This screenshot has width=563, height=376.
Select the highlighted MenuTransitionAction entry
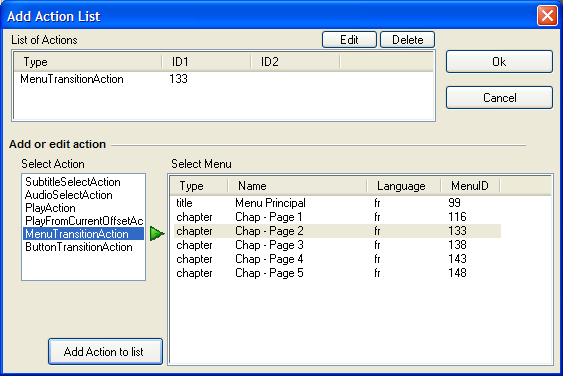(x=84, y=234)
